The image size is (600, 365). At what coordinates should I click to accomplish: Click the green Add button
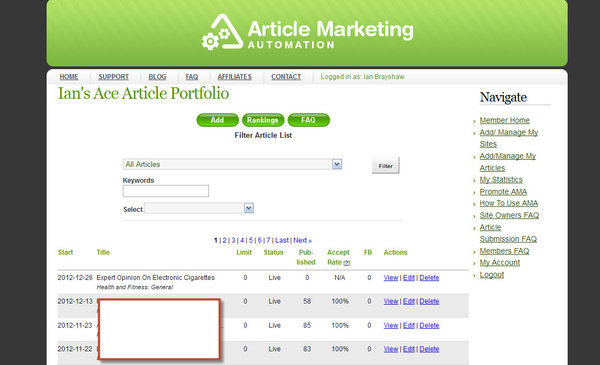click(217, 120)
